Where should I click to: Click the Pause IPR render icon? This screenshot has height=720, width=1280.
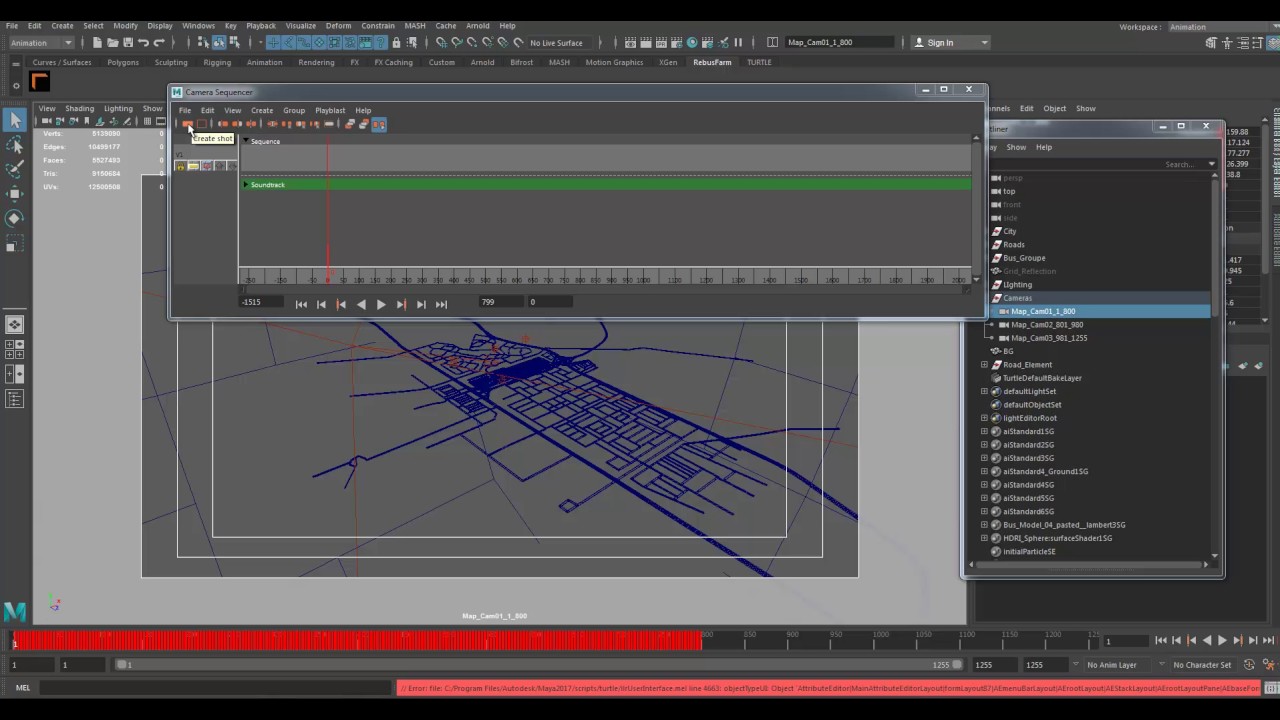tap(738, 42)
